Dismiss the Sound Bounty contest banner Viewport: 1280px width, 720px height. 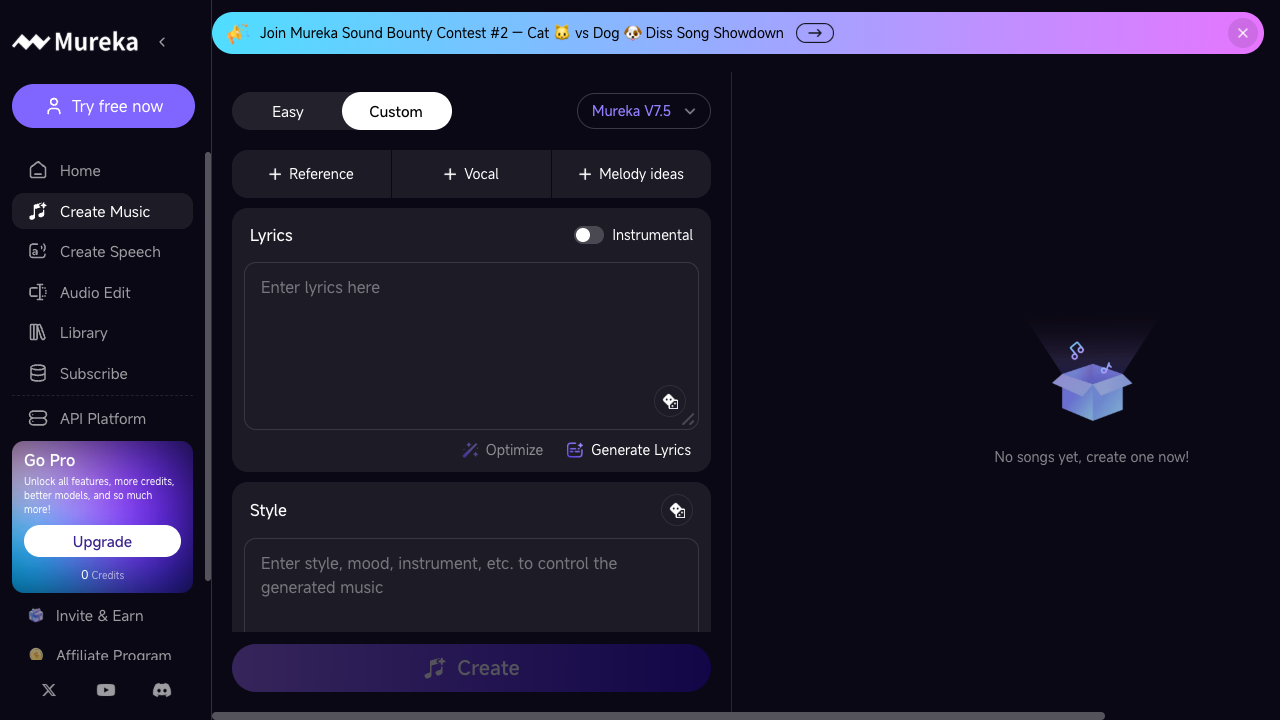[x=1242, y=32]
